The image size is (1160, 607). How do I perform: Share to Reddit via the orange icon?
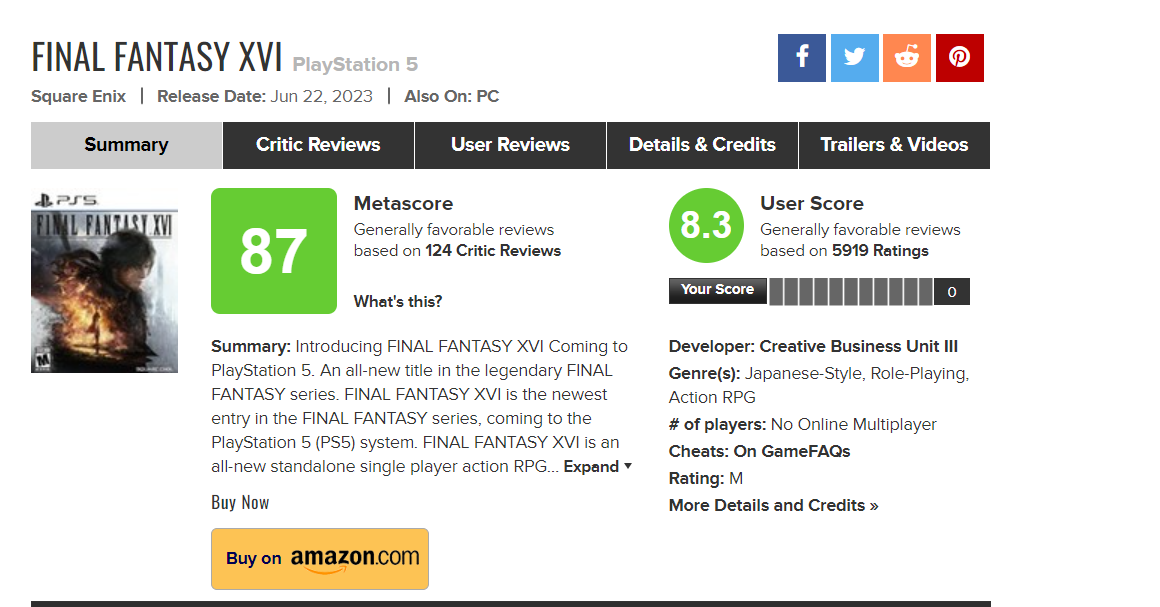click(x=906, y=58)
